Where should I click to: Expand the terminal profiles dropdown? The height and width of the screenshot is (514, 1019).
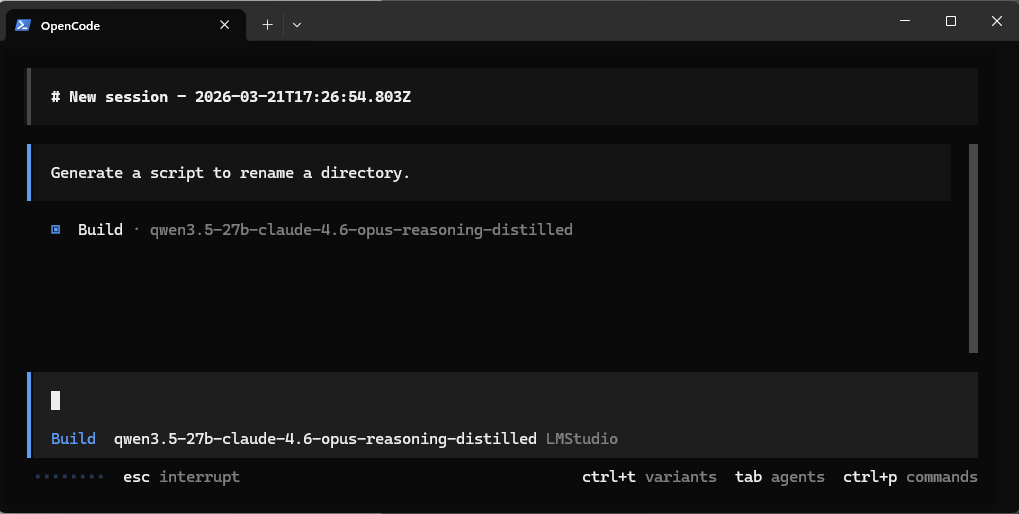297,25
